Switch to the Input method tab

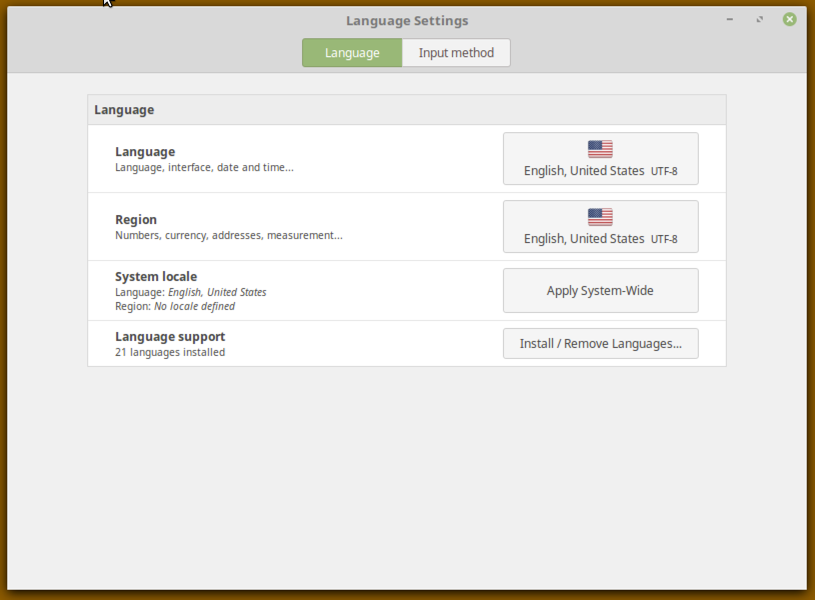(x=456, y=52)
